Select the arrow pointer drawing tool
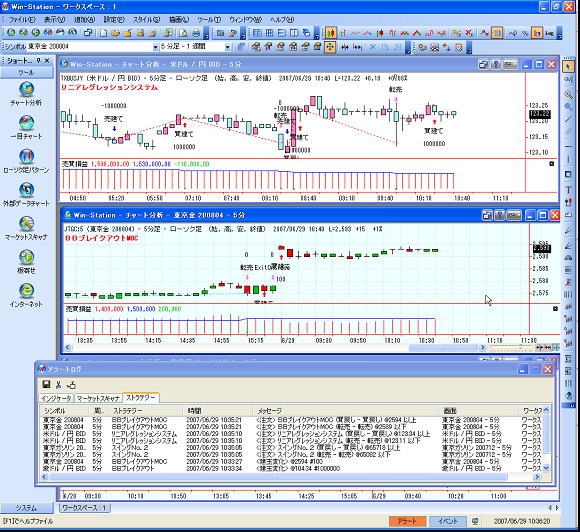This screenshot has height=532, width=580. pyautogui.click(x=568, y=67)
